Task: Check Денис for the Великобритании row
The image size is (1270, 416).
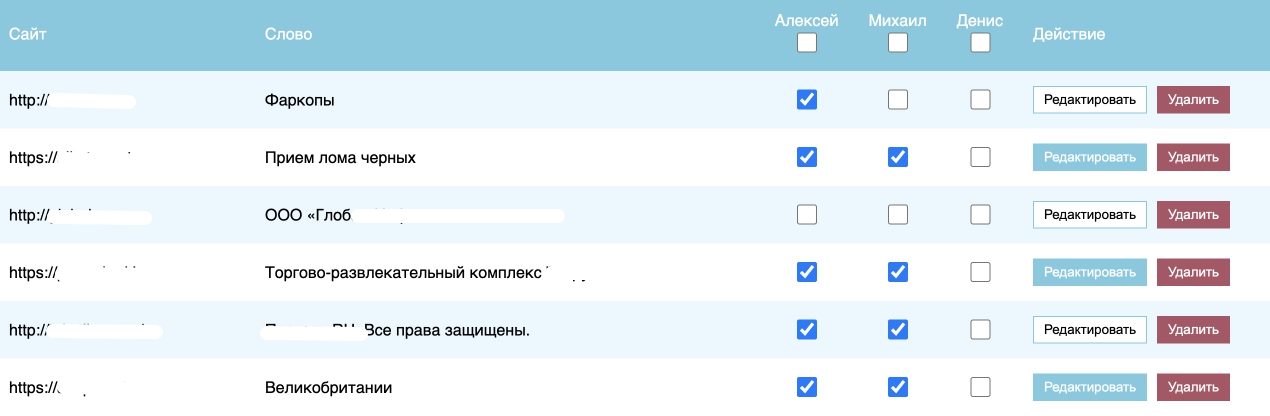Action: click(x=980, y=386)
